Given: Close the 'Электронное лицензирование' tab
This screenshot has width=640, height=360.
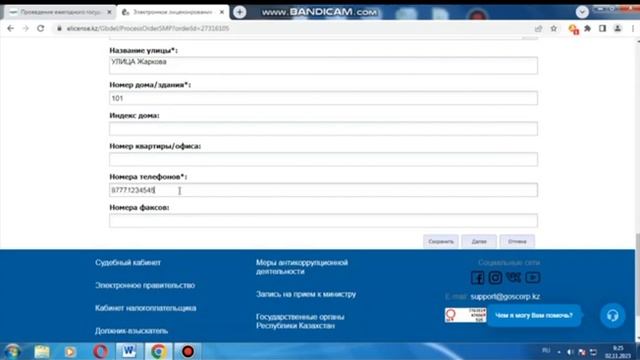Looking at the screenshot, I should tap(222, 12).
